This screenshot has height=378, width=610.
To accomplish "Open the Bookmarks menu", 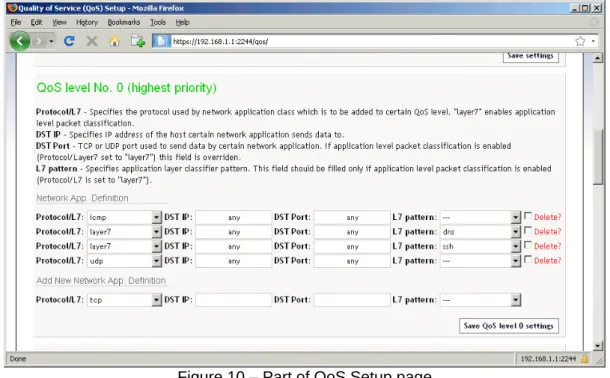I will click(124, 22).
